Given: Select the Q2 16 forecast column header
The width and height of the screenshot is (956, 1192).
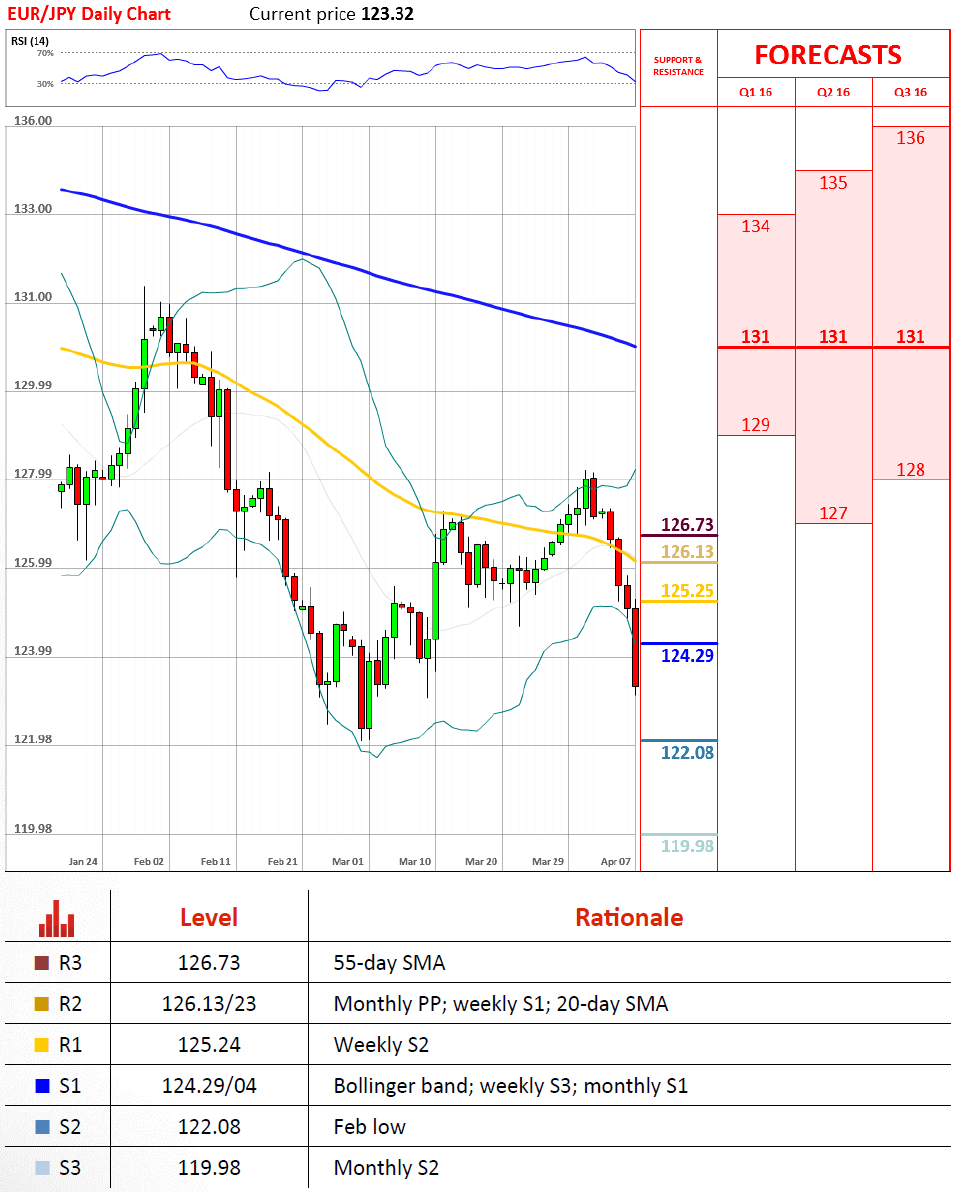Looking at the screenshot, I should (833, 92).
